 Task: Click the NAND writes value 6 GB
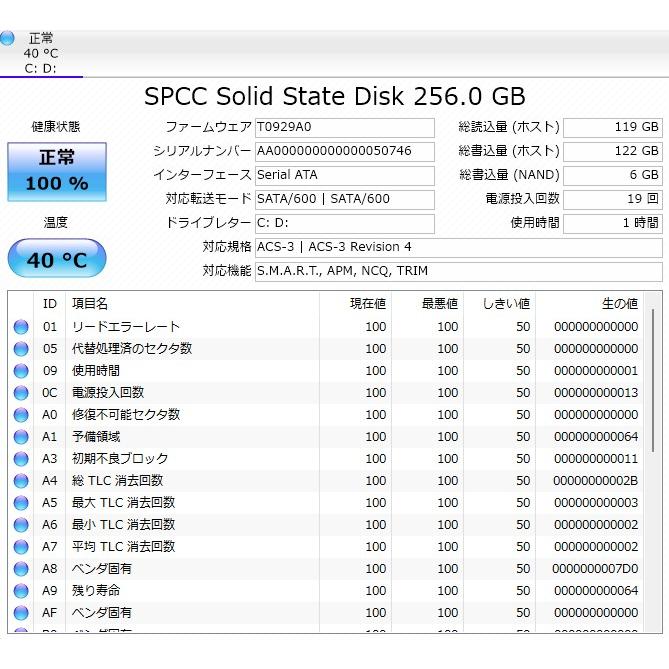pyautogui.click(x=613, y=175)
